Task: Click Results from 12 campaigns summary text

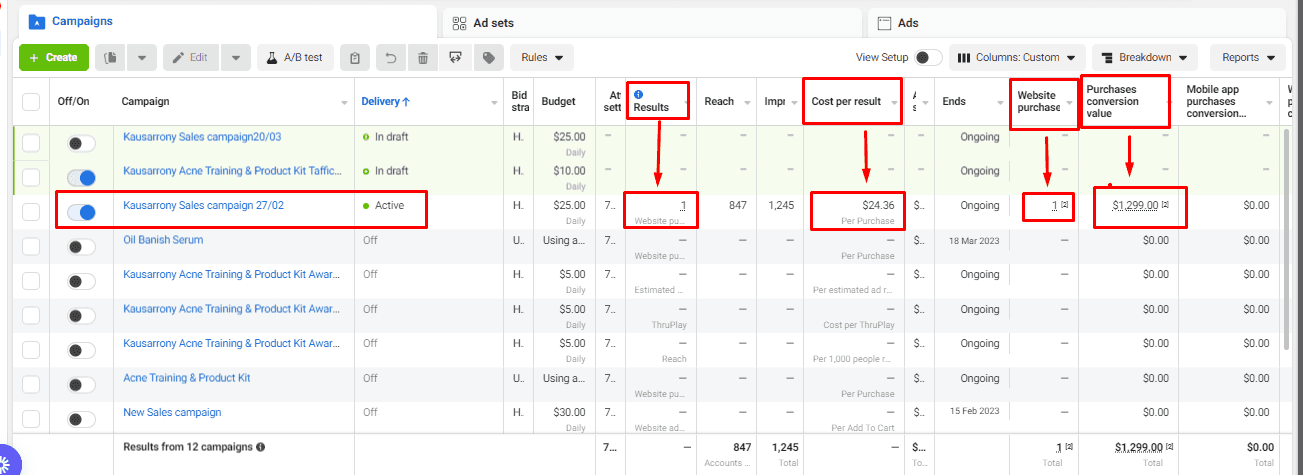Action: 187,447
